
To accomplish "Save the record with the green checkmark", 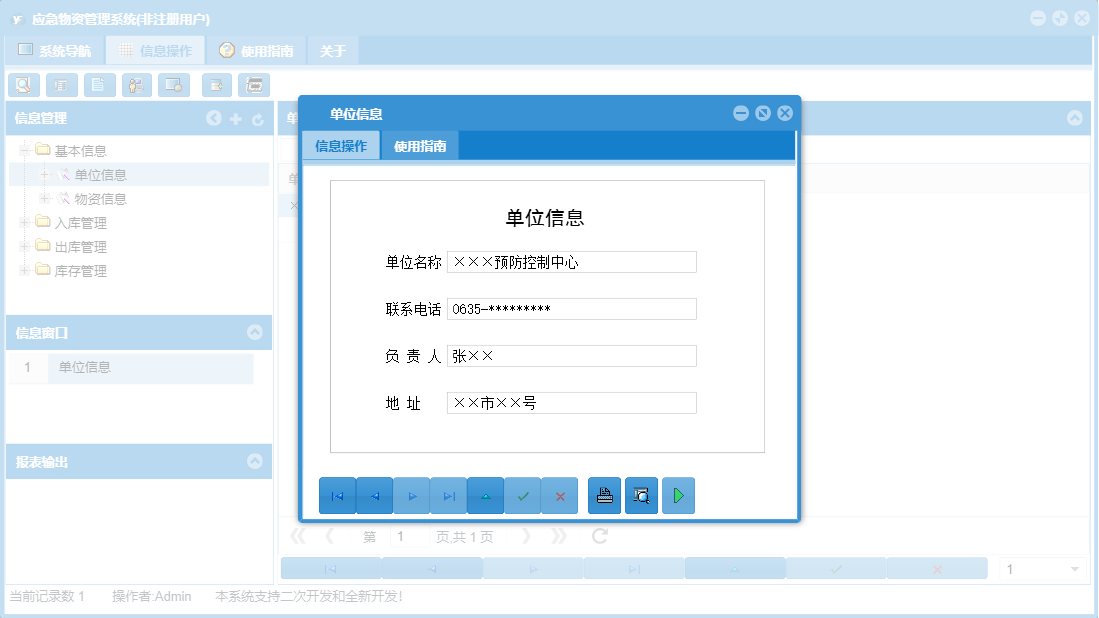I will coord(522,495).
